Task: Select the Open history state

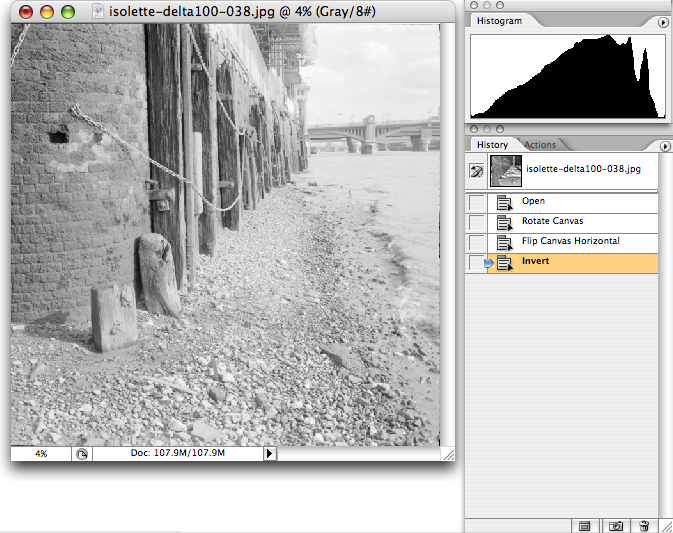Action: coord(573,201)
